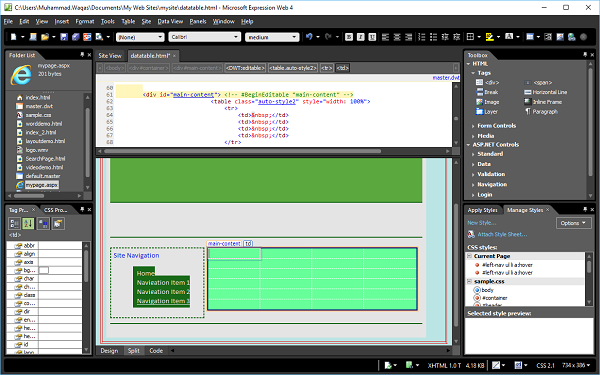Click bgcolor swatch in Tag Properties
Screen dimensions: 600x375
44,270
